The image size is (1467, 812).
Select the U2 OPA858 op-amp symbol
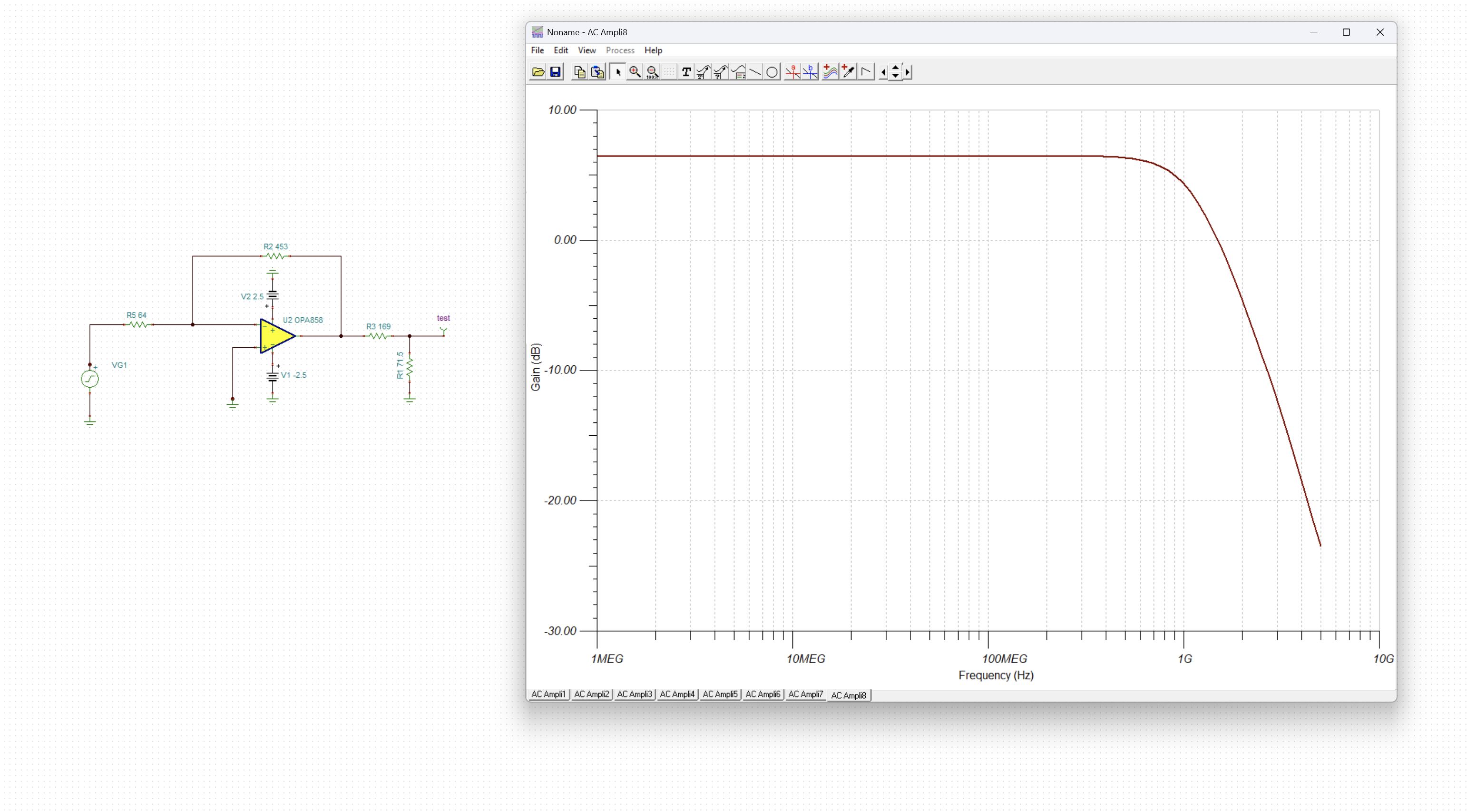click(277, 336)
